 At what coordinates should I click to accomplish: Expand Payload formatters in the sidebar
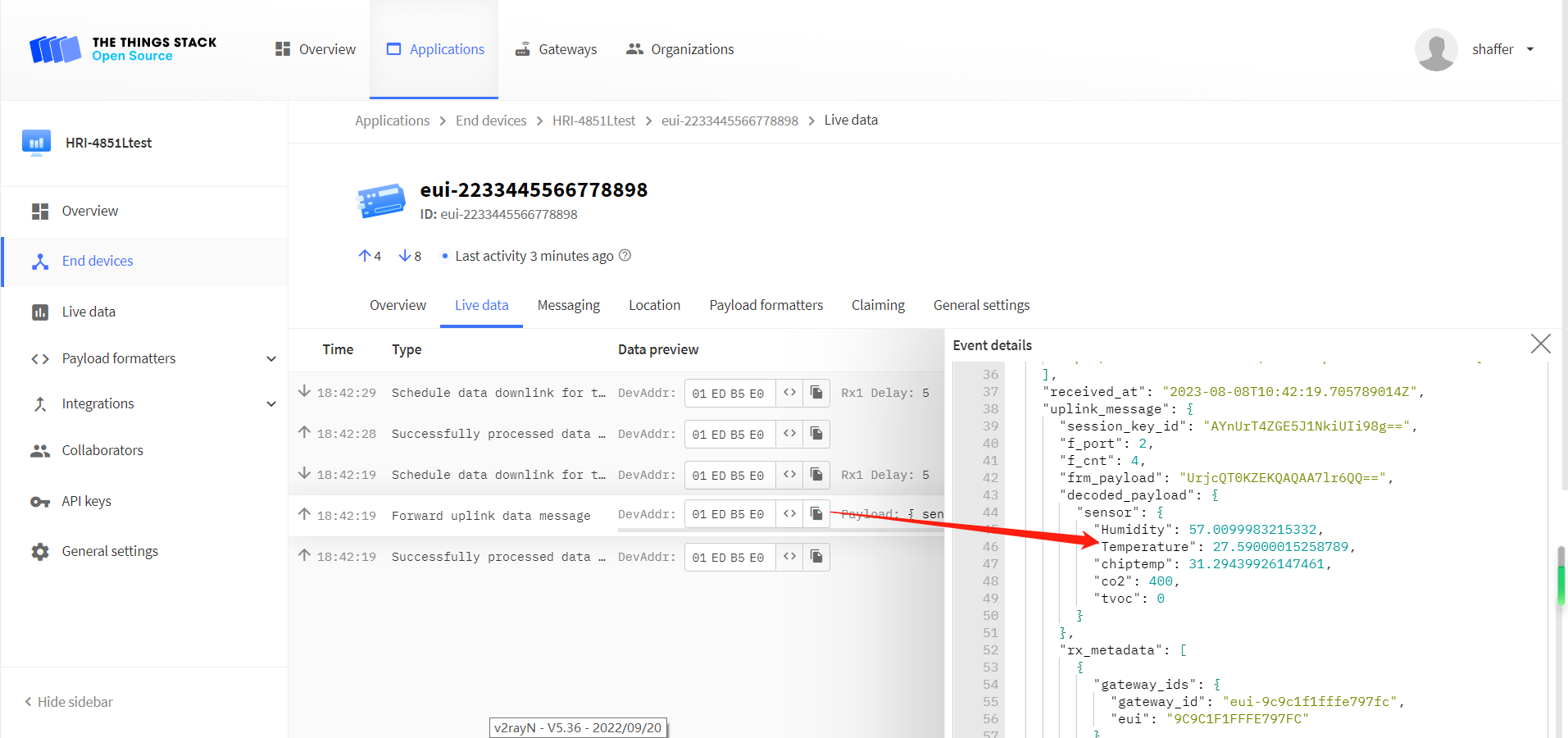tap(271, 359)
